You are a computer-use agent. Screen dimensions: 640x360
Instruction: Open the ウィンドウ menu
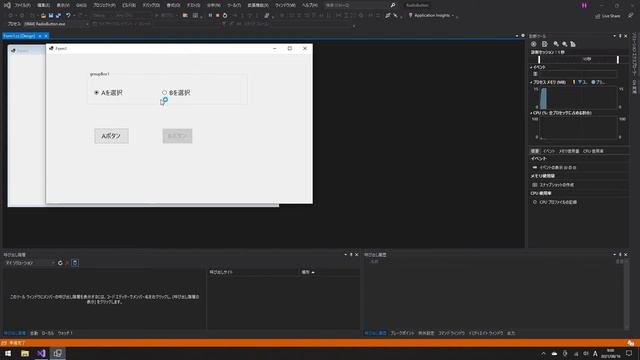285,5
